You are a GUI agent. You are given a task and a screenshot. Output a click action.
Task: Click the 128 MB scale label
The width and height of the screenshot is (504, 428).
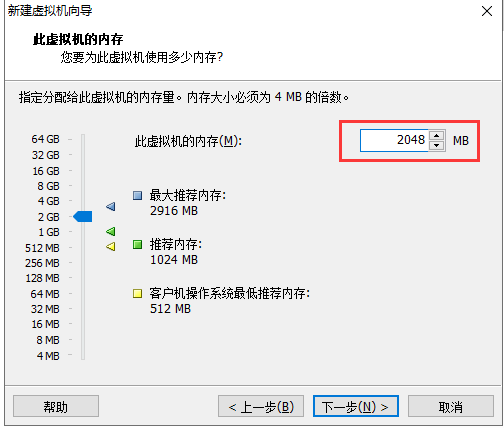[43, 278]
